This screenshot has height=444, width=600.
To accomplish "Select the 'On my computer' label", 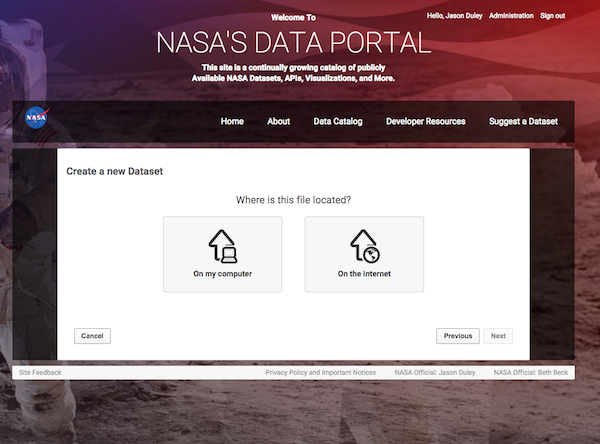I will click(223, 274).
